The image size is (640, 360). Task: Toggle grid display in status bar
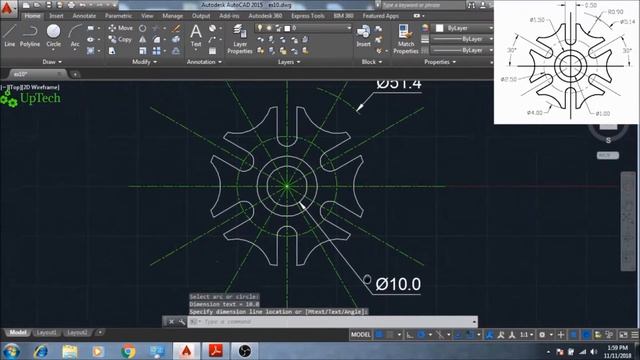(379, 335)
